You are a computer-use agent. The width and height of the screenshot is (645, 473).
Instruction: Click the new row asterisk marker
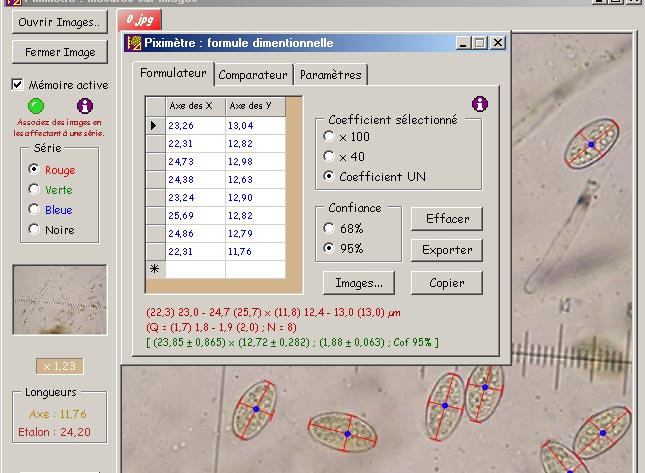click(x=155, y=269)
